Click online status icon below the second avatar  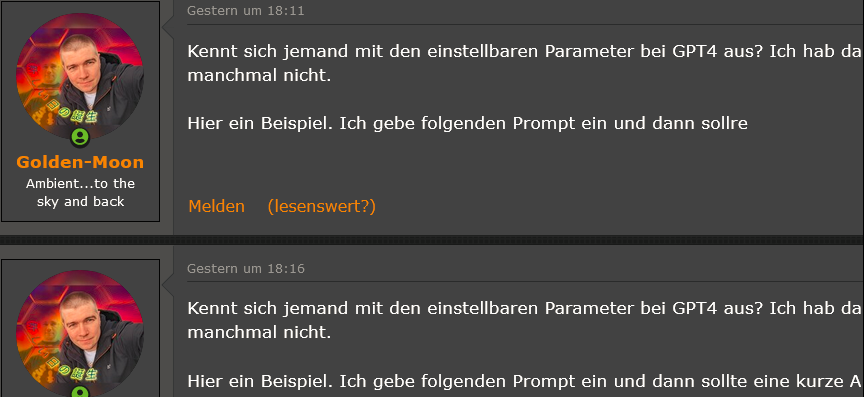coord(80,392)
